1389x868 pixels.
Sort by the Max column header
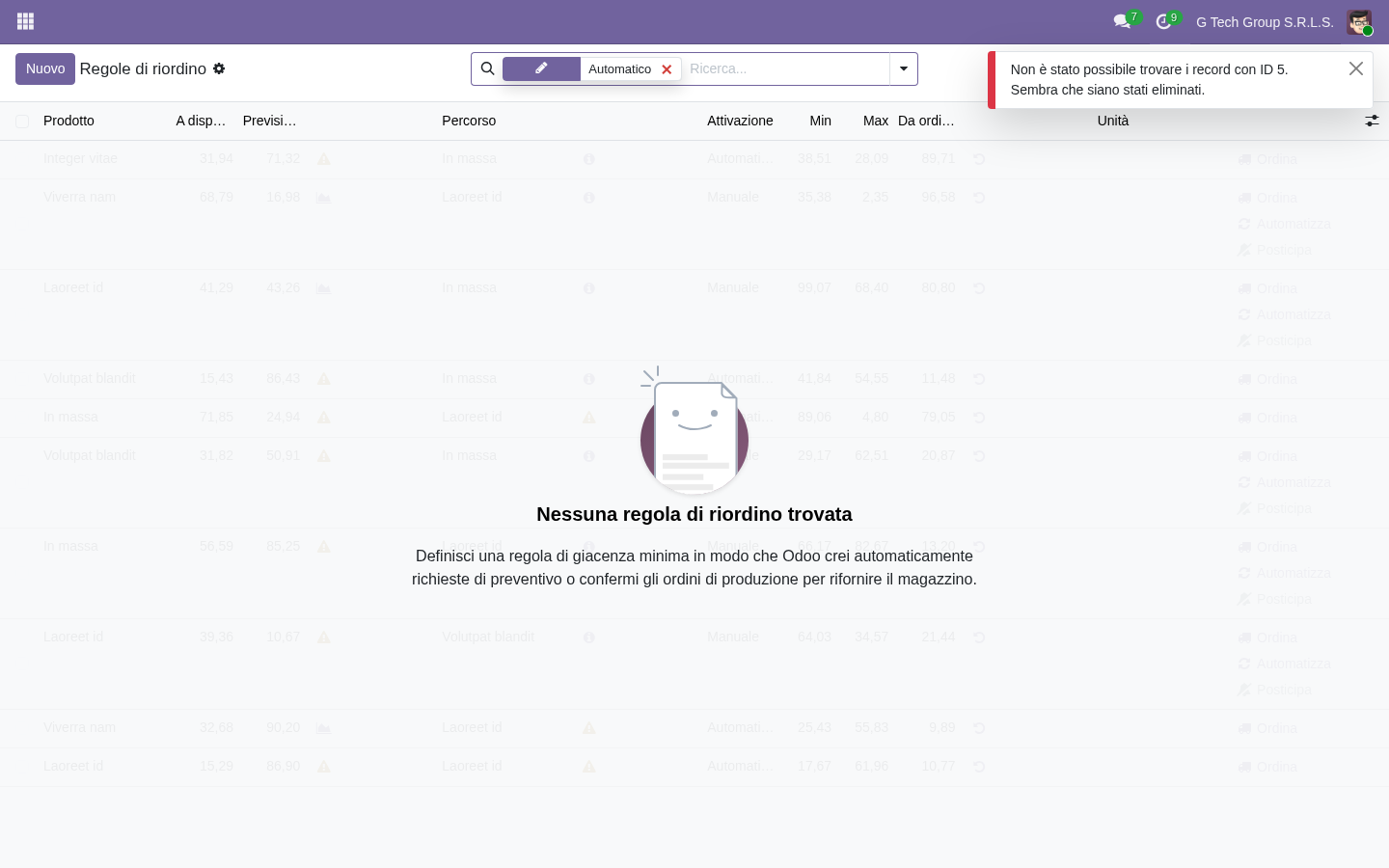click(876, 121)
